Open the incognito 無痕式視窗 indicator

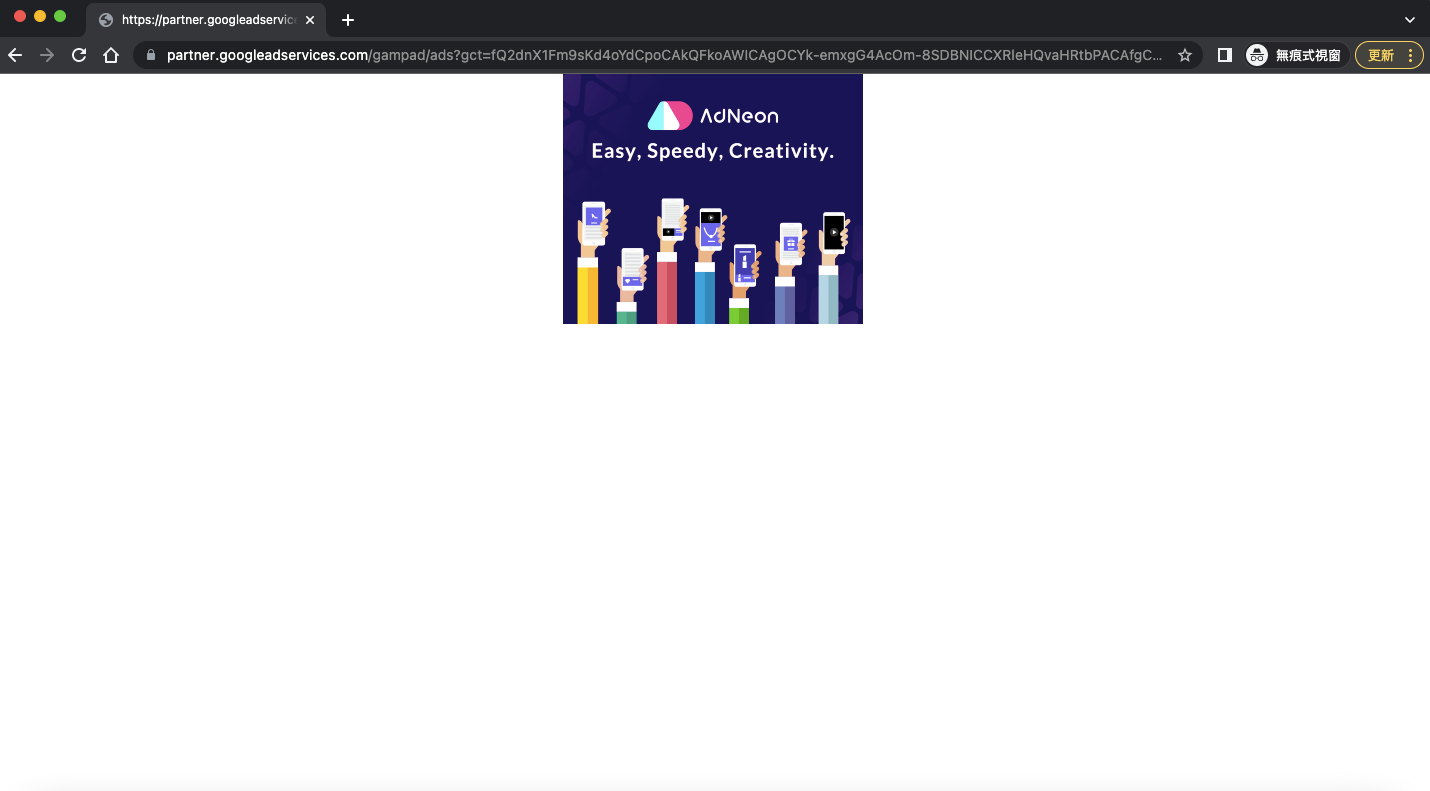1297,55
